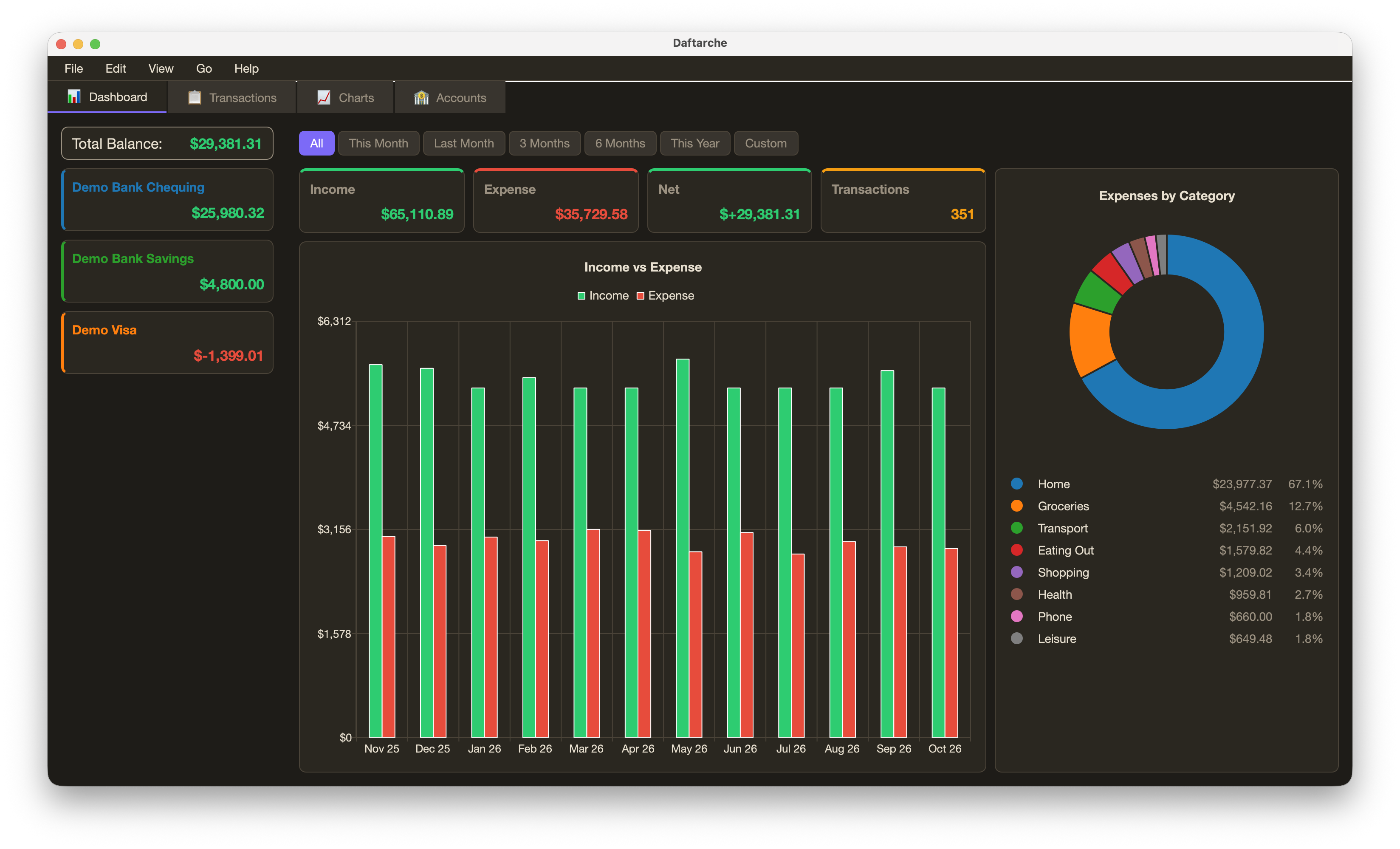Click the Accounts tab bank icon
The width and height of the screenshot is (1400, 849).
tap(421, 97)
